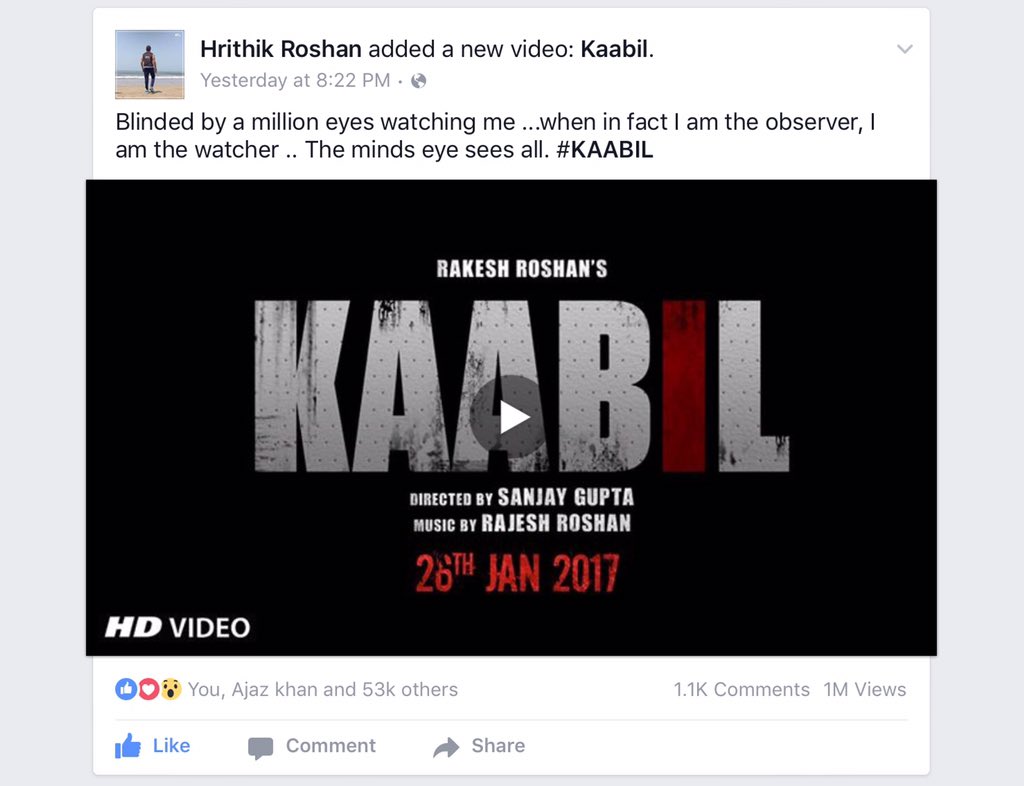
Task: Click the Share arrow icon
Action: (446, 747)
